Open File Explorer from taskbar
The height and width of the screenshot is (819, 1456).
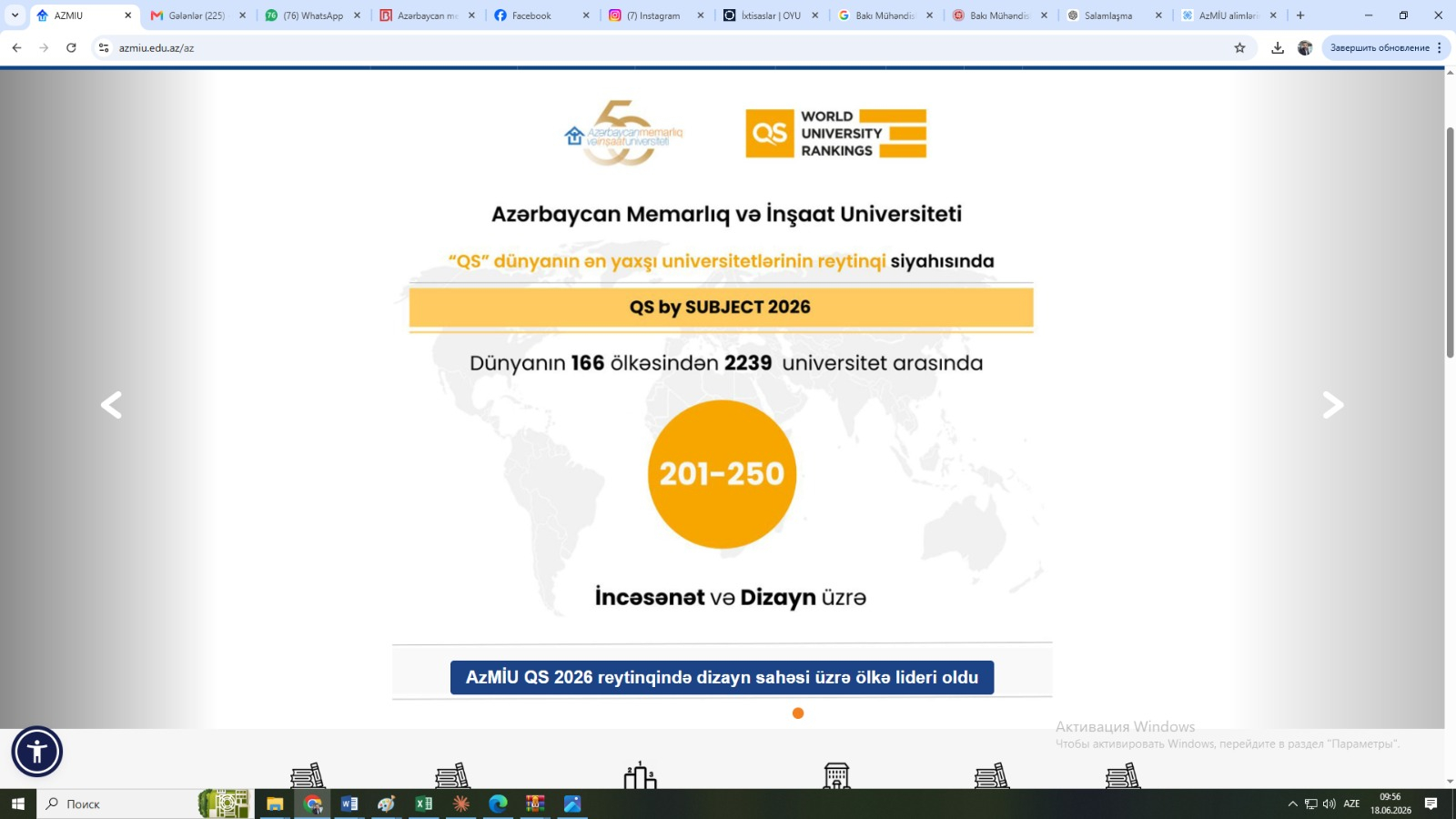[x=275, y=804]
